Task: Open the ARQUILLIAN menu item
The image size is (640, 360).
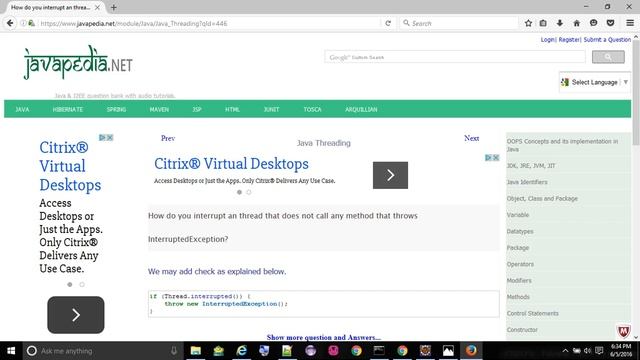Action: (361, 109)
